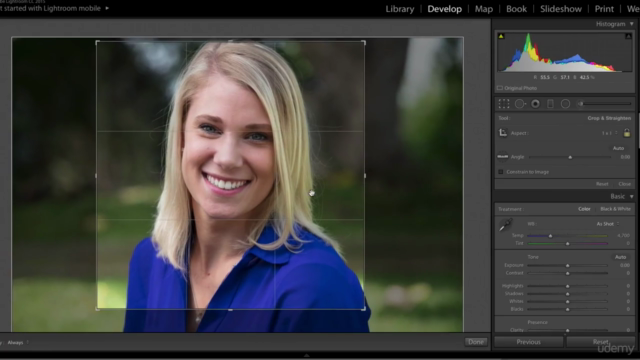Click the Temp slider handle
Viewport: 640px width, 360px height.
coord(550,236)
